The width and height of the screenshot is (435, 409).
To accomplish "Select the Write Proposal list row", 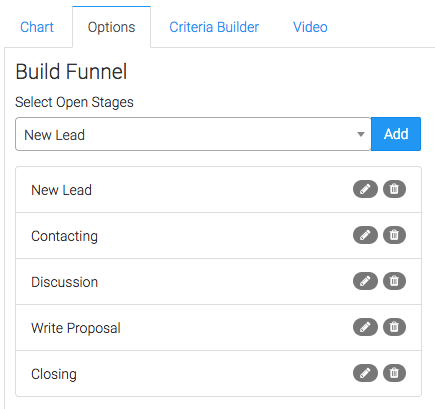I will 218,327.
